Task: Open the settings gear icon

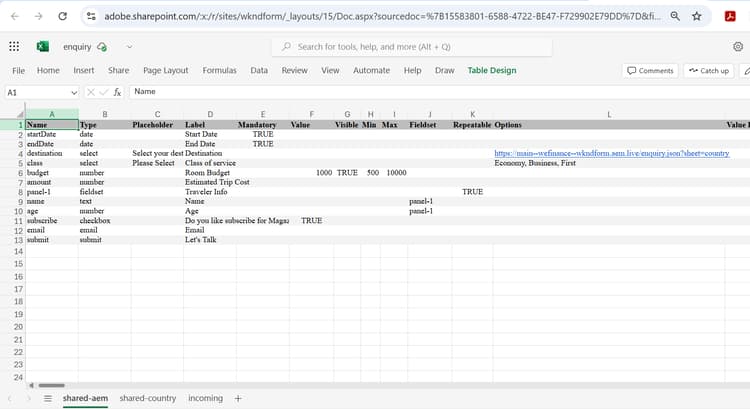Action: click(738, 46)
